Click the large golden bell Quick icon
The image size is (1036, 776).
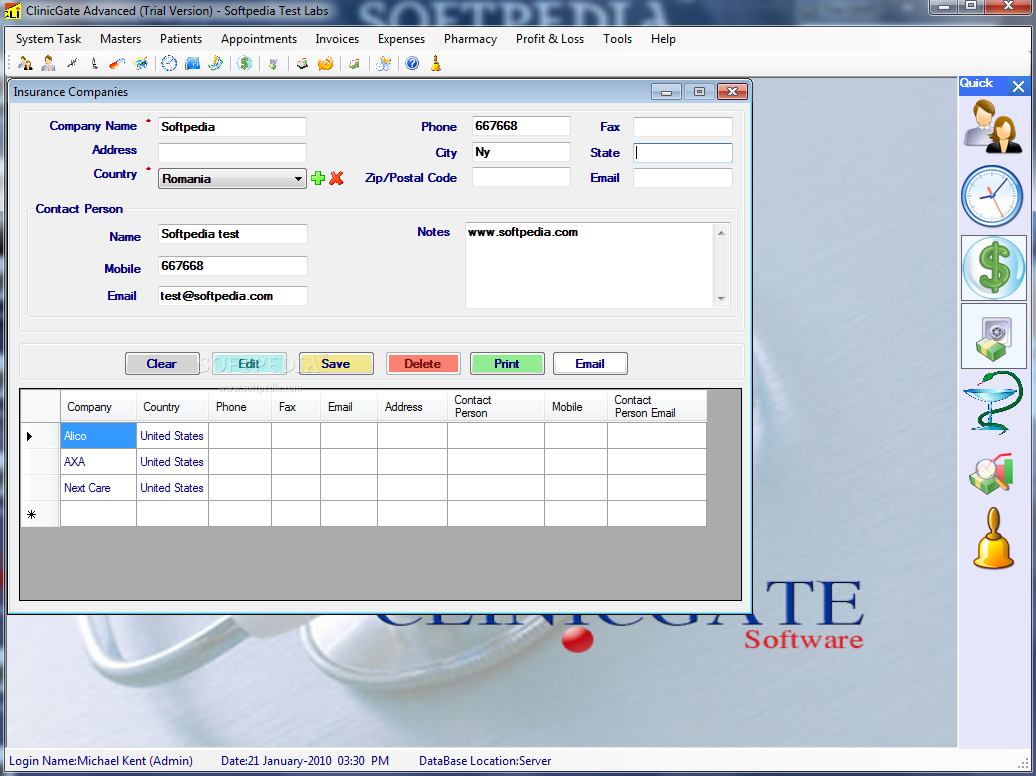click(x=993, y=539)
